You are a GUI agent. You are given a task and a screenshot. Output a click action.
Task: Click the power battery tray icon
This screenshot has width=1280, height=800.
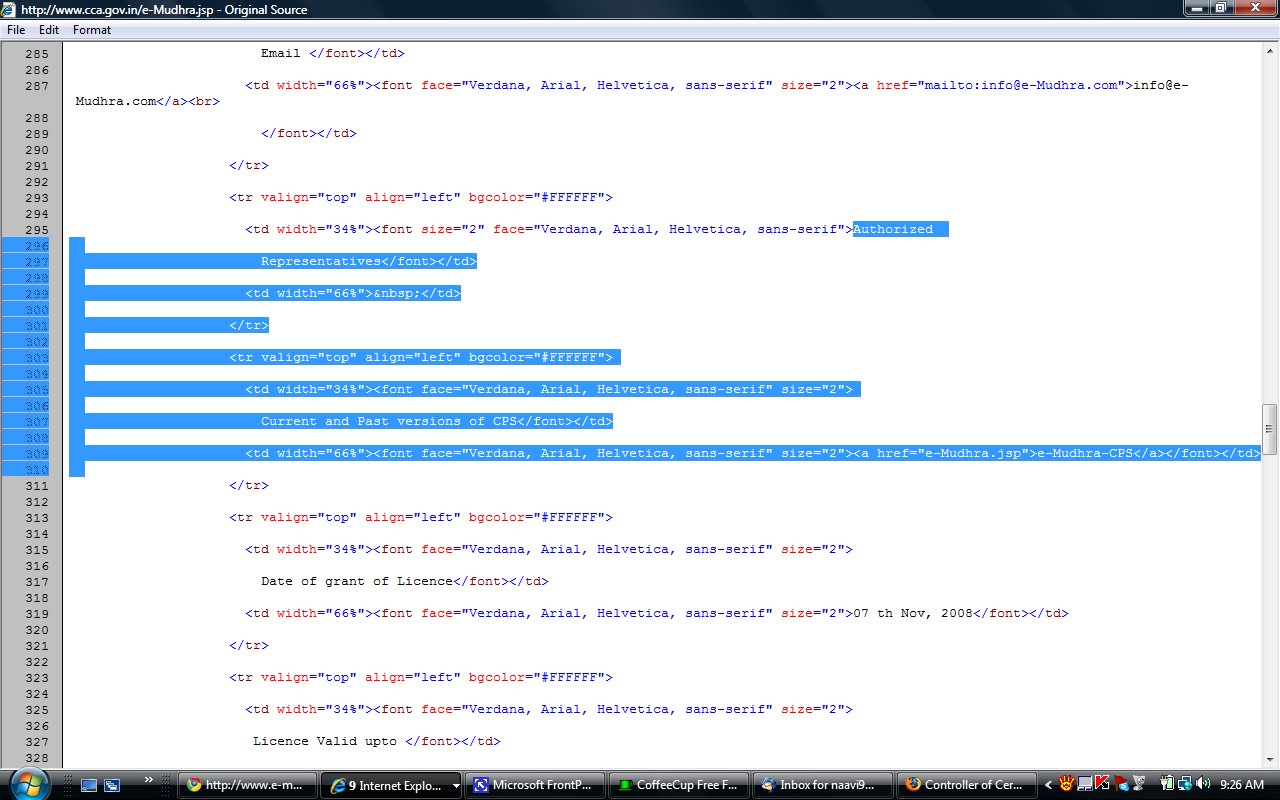[1166, 785]
